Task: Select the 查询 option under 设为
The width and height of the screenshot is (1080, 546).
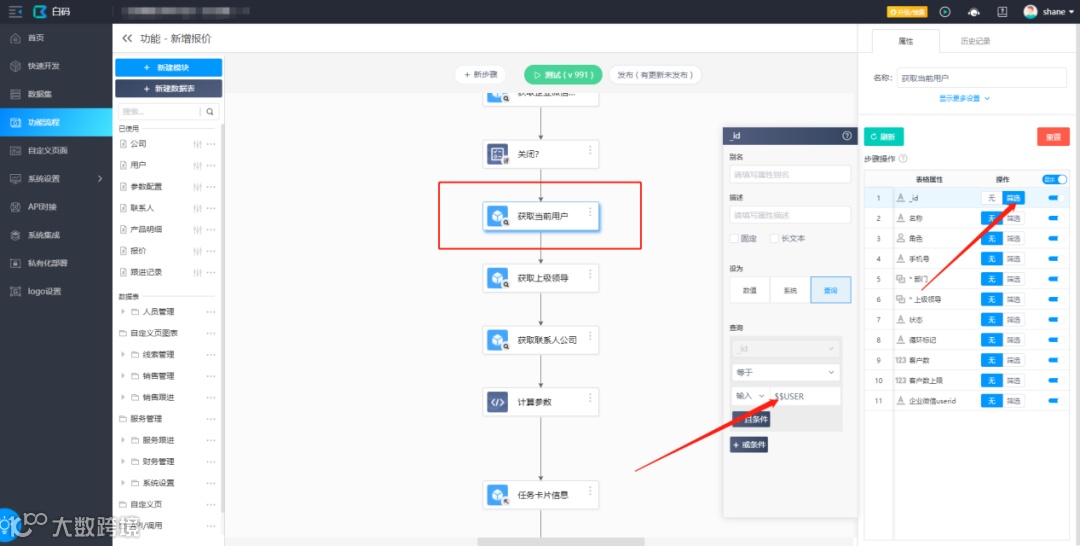Action: point(831,291)
